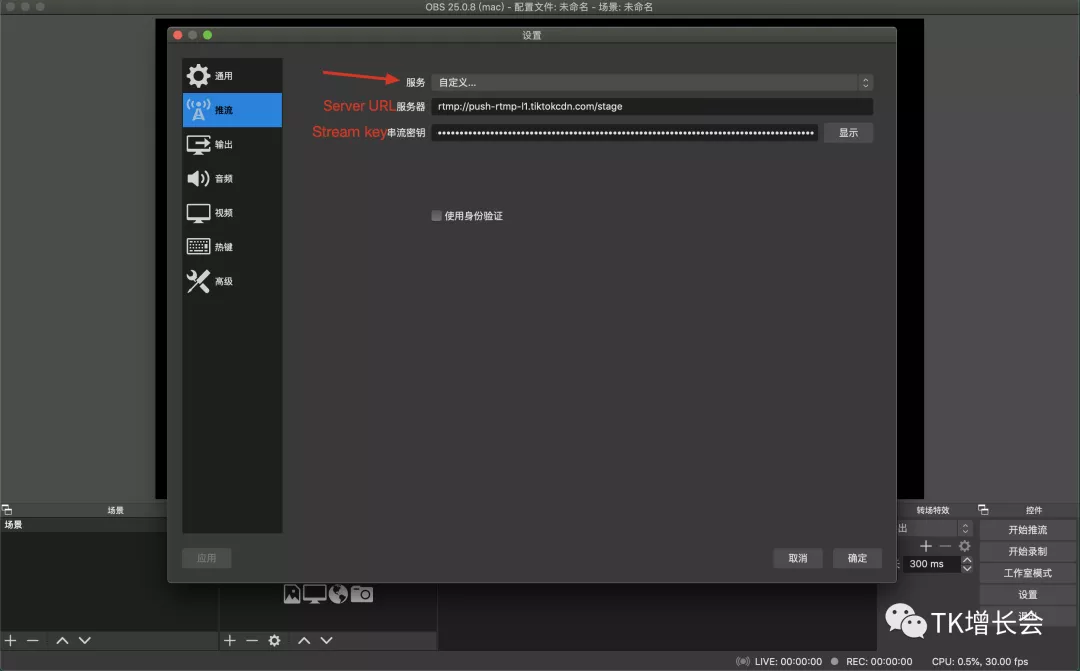Increase the transition duration with the up stepper
The width and height of the screenshot is (1080, 671).
[x=967, y=560]
